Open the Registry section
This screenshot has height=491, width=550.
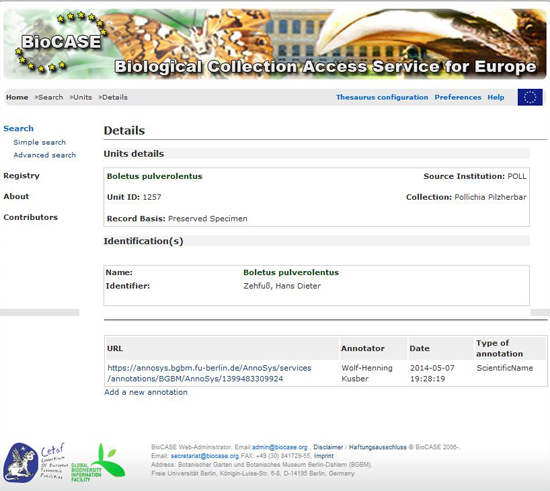click(x=21, y=176)
